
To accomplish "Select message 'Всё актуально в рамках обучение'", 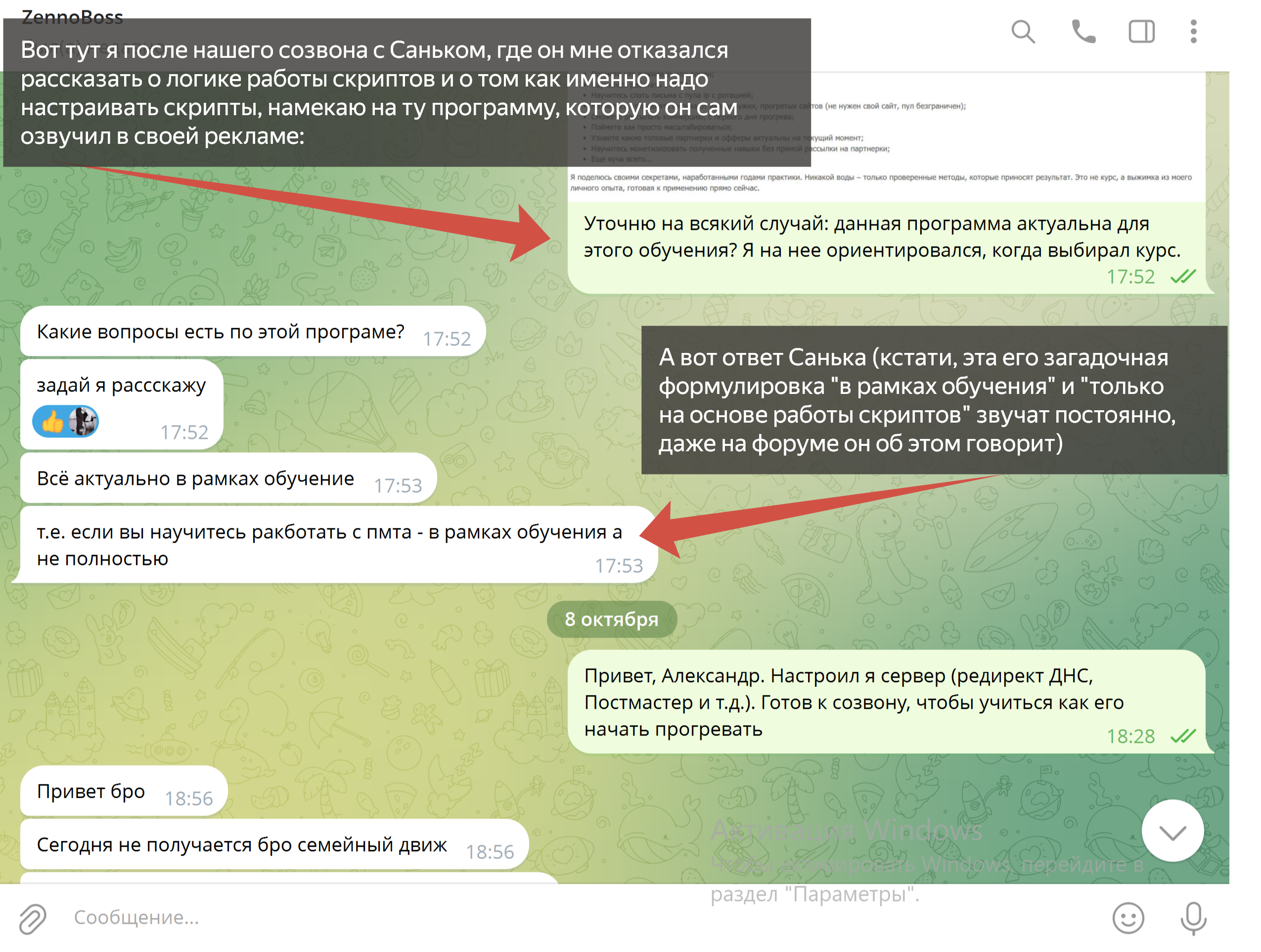I will coord(195,478).
